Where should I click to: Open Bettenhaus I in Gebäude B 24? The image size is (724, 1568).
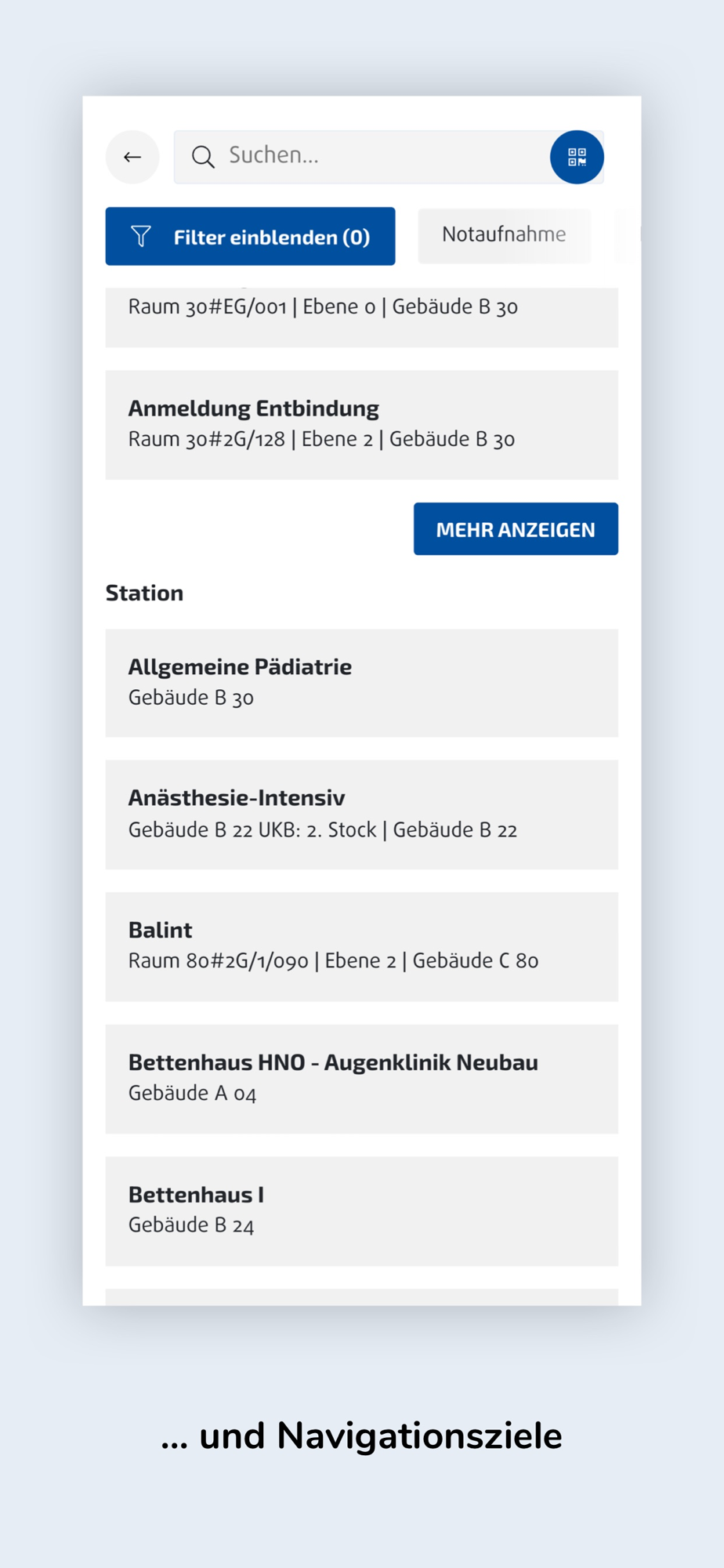tap(361, 1210)
